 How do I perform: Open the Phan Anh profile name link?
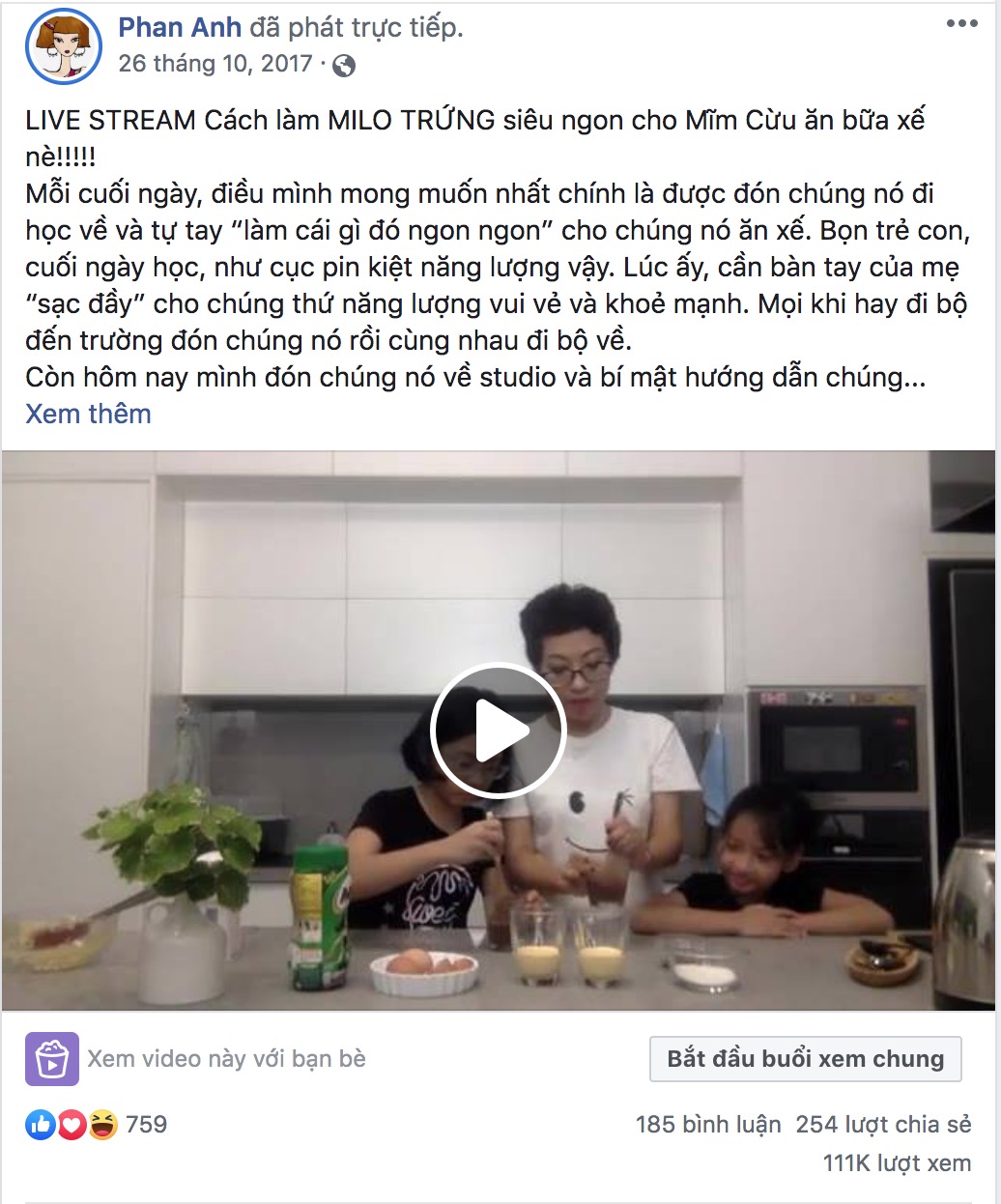click(x=180, y=27)
